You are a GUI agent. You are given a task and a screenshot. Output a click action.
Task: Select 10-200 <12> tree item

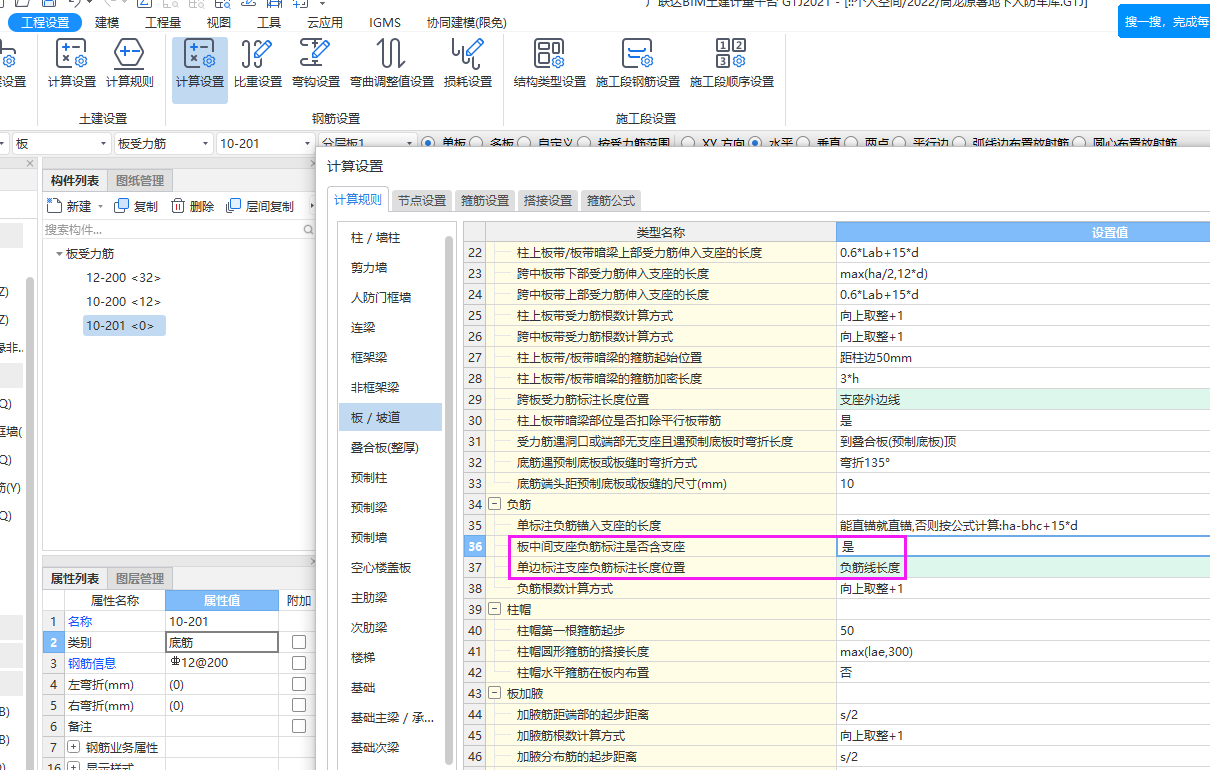[x=123, y=301]
